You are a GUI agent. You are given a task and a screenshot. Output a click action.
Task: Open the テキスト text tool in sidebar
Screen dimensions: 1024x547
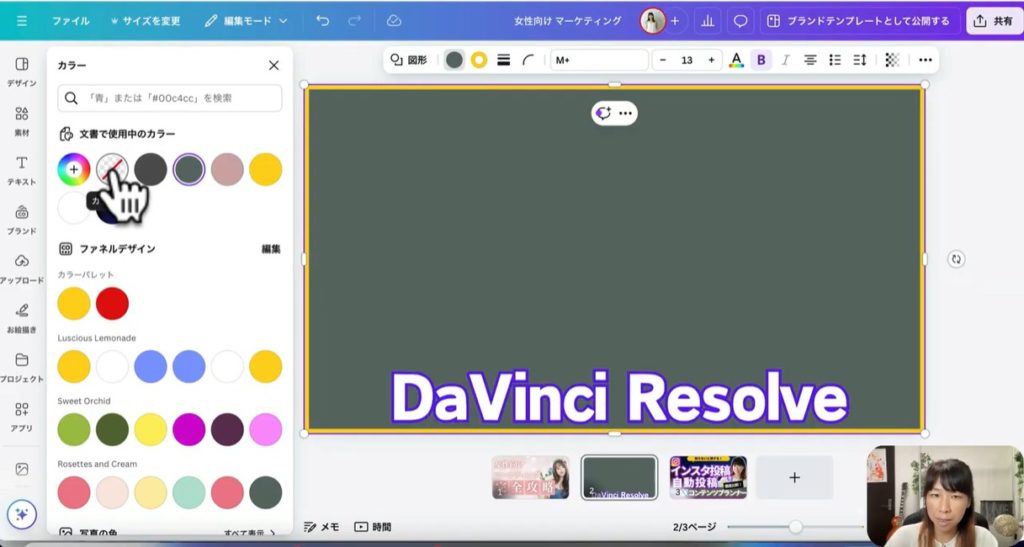coord(21,169)
